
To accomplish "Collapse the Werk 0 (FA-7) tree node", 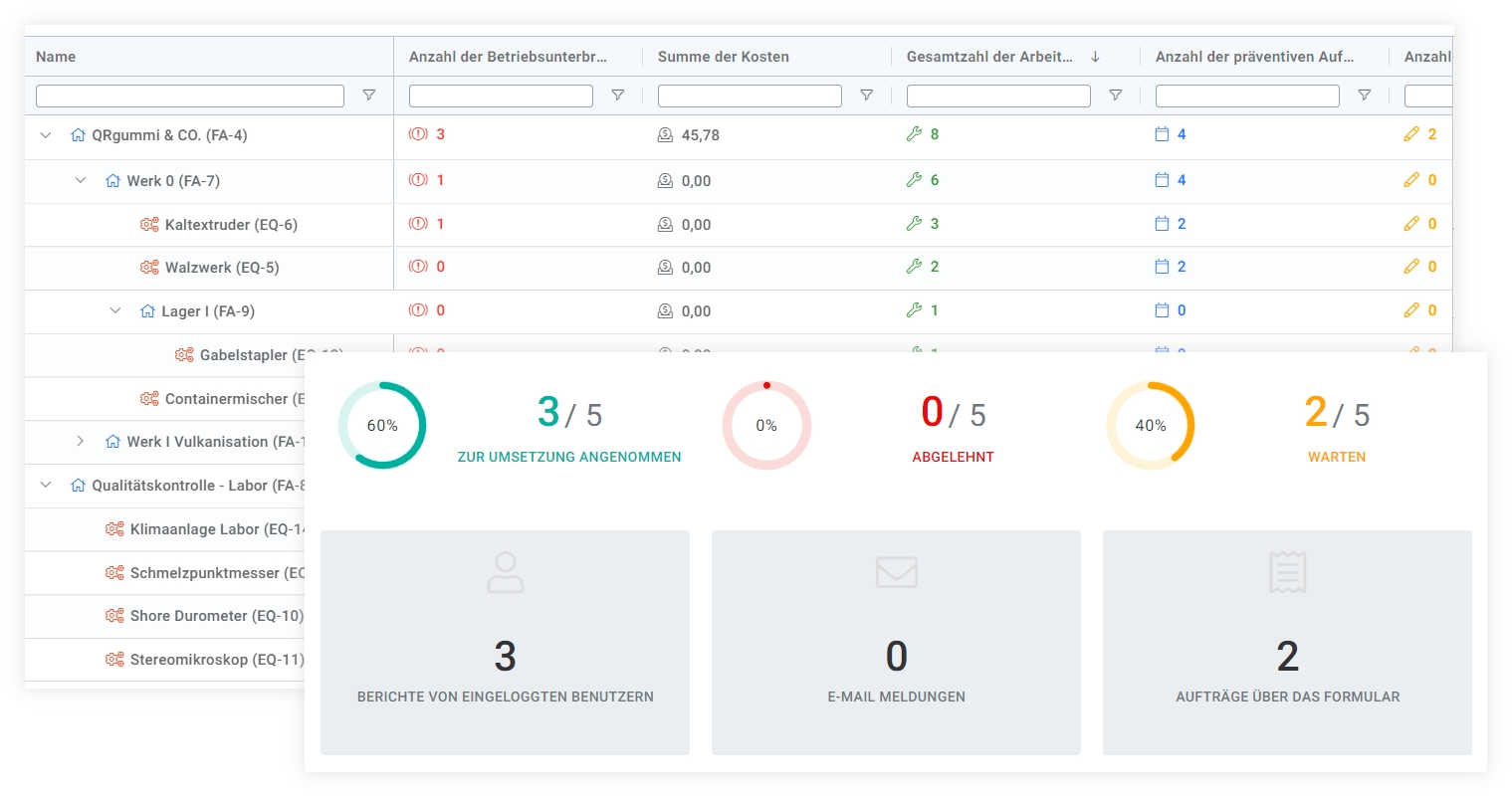I will pyautogui.click(x=81, y=181).
